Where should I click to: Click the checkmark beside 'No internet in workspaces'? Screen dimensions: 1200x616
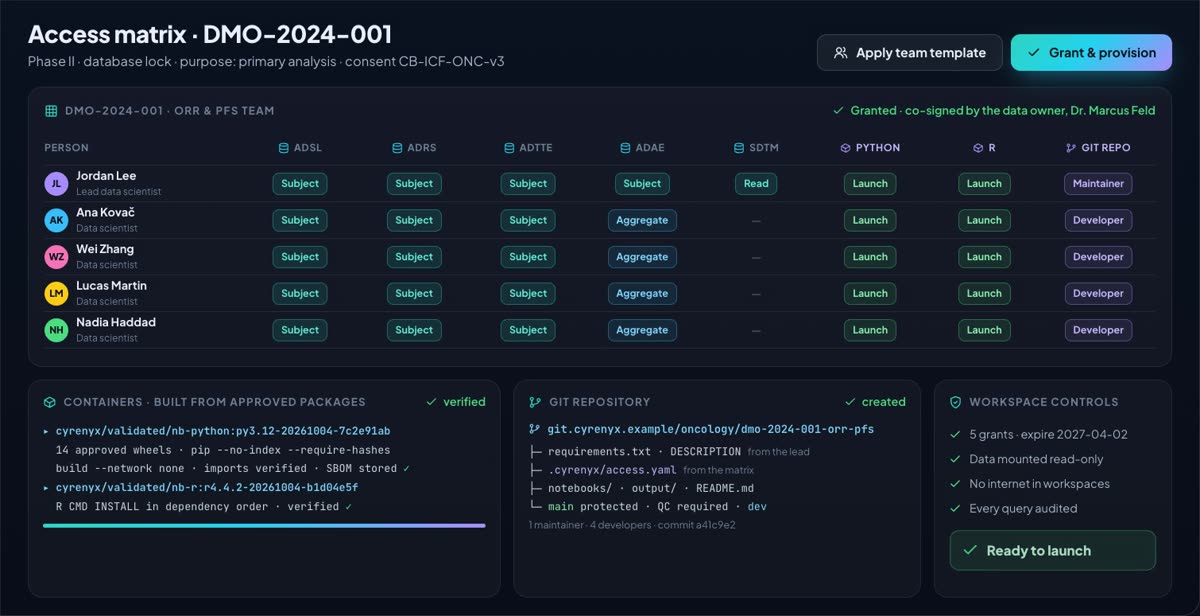pyautogui.click(x=955, y=484)
